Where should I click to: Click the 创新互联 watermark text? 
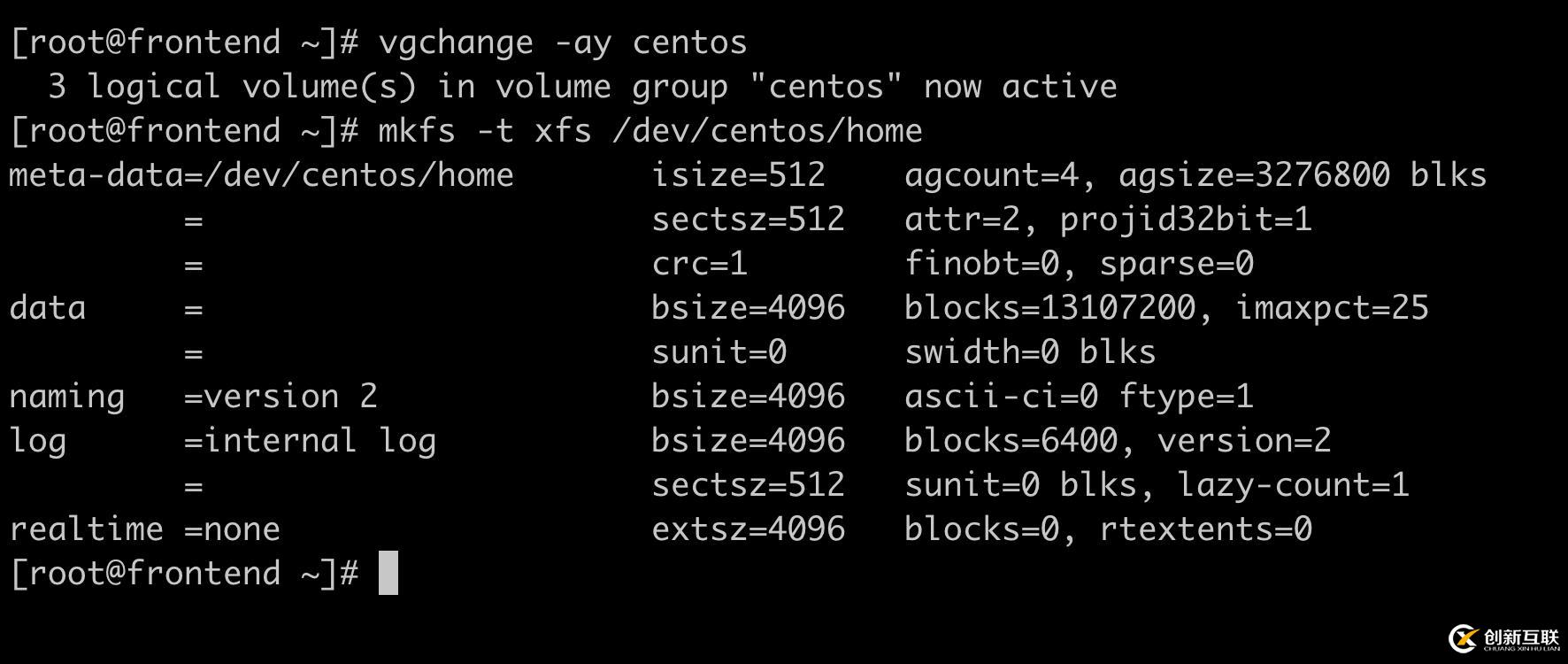pos(1521,637)
